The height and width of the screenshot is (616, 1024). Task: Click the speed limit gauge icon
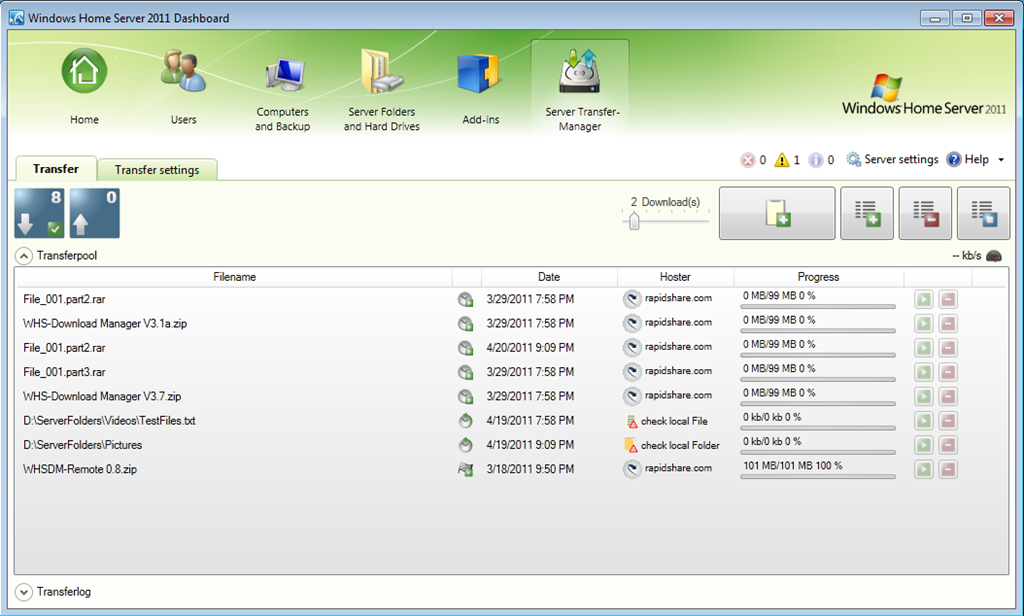(993, 256)
